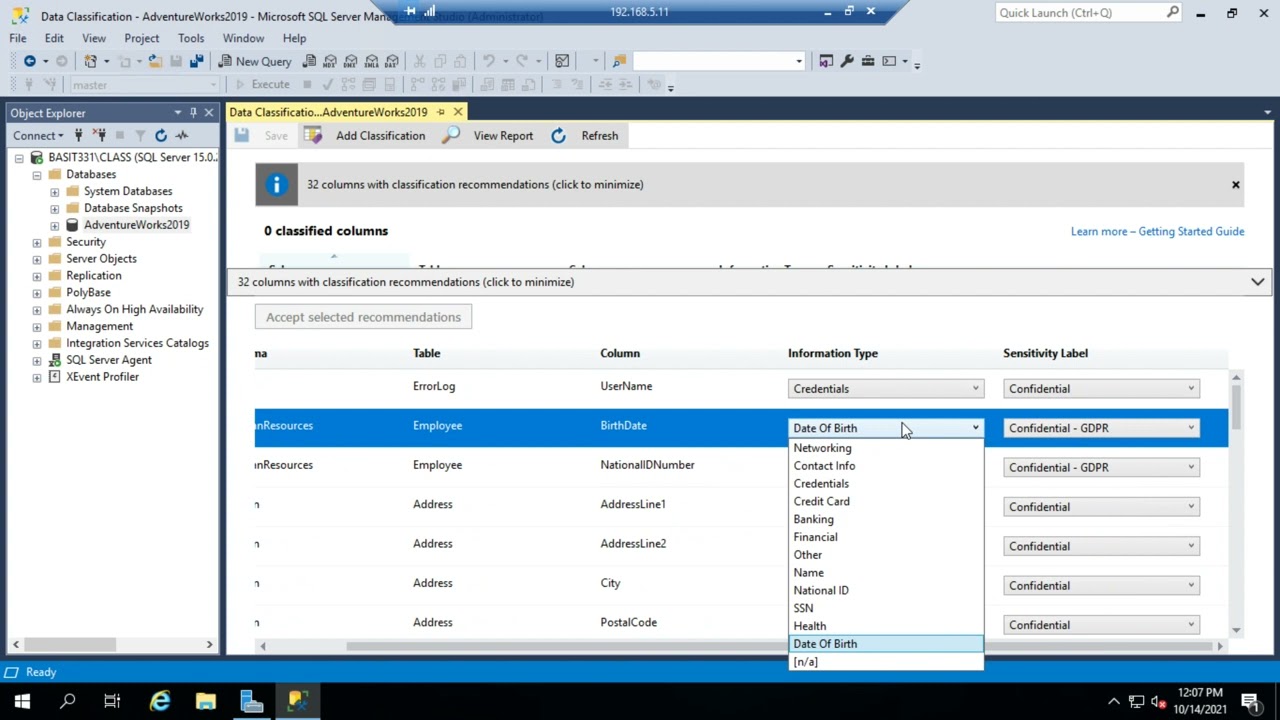The width and height of the screenshot is (1280, 720).
Task: Click the MDX query icon in toolbar
Action: point(331,61)
